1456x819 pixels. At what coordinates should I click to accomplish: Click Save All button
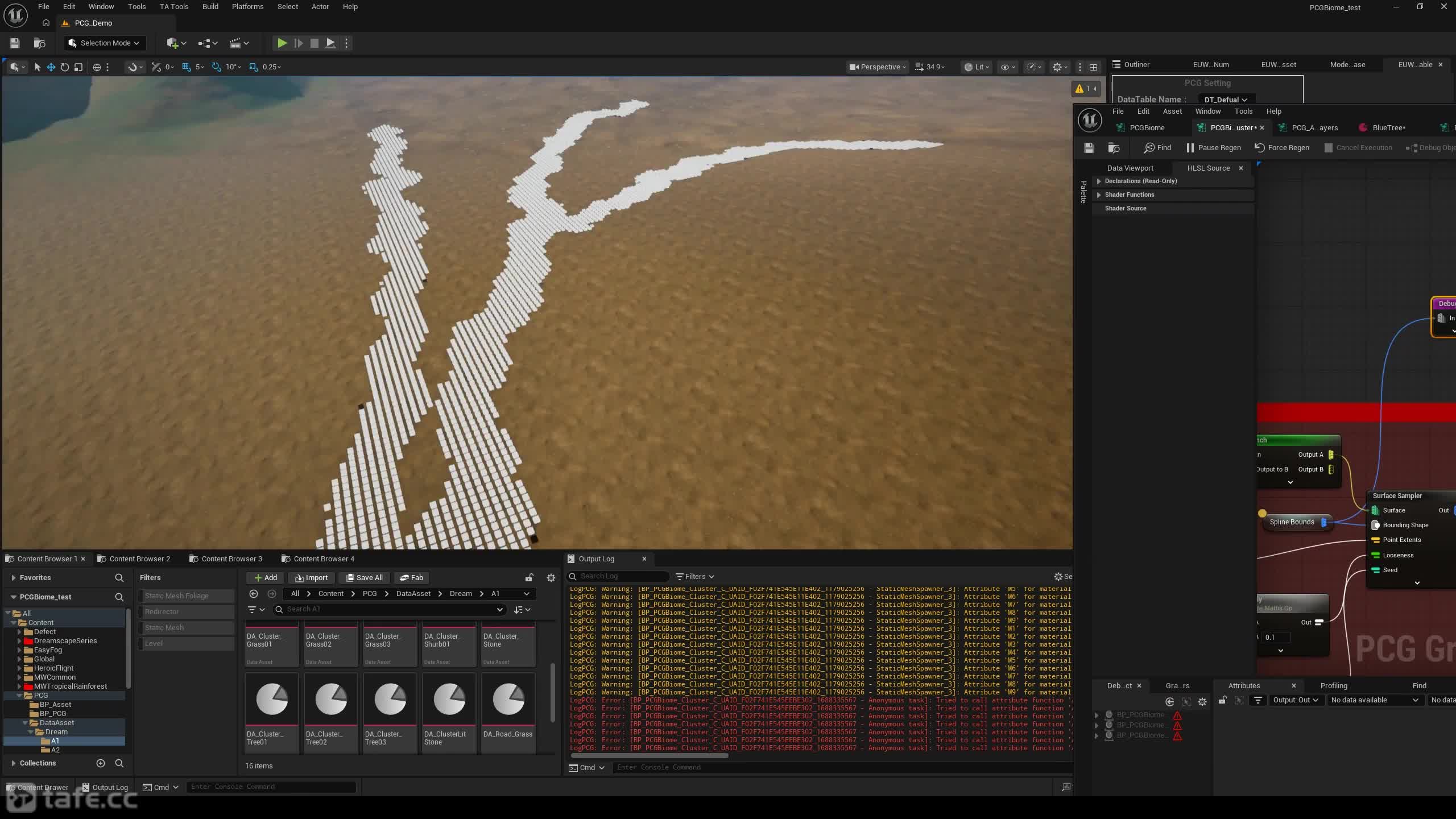(x=364, y=578)
